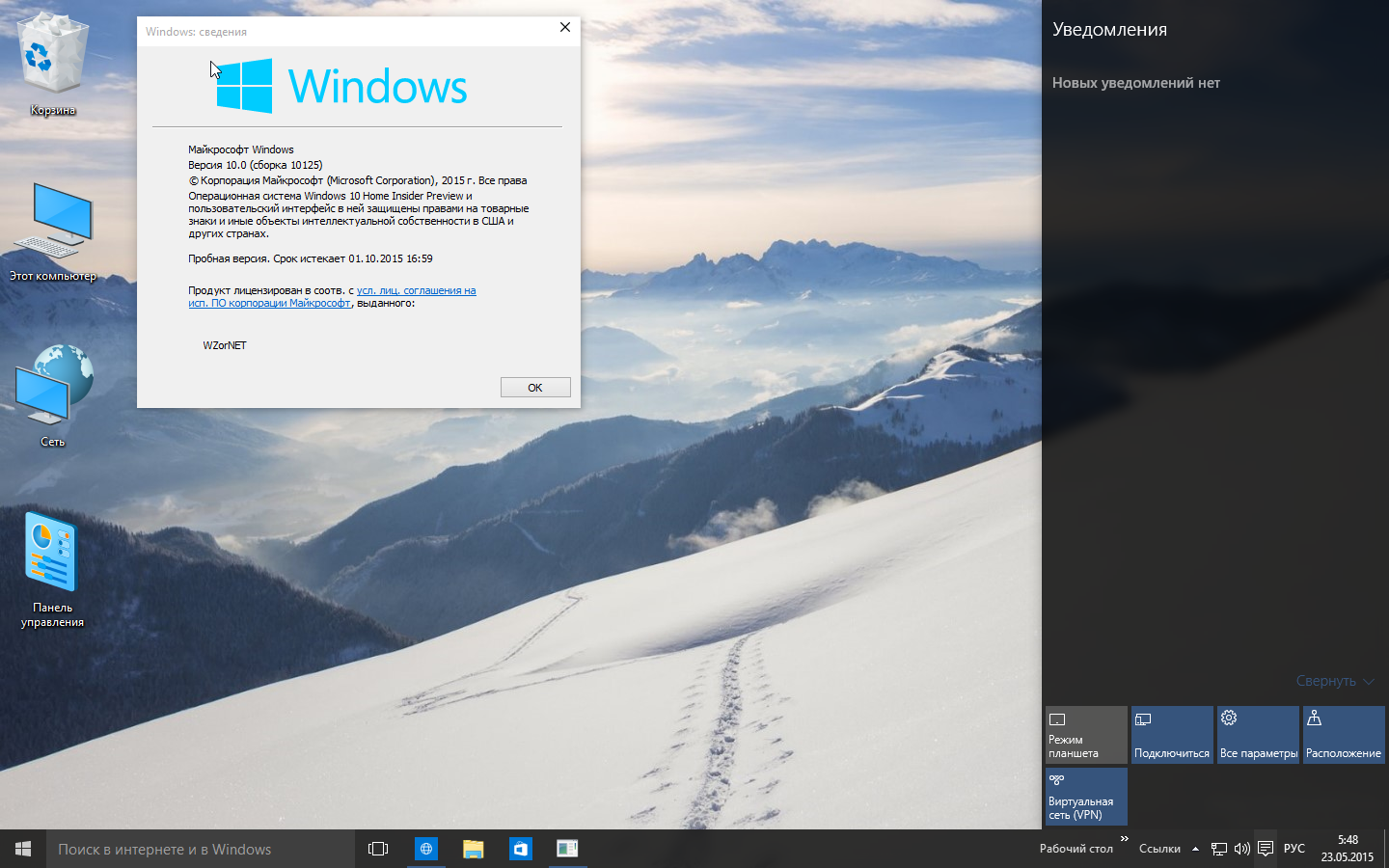Switch input language РУС indicator
This screenshot has width=1389, height=868.
point(1294,849)
